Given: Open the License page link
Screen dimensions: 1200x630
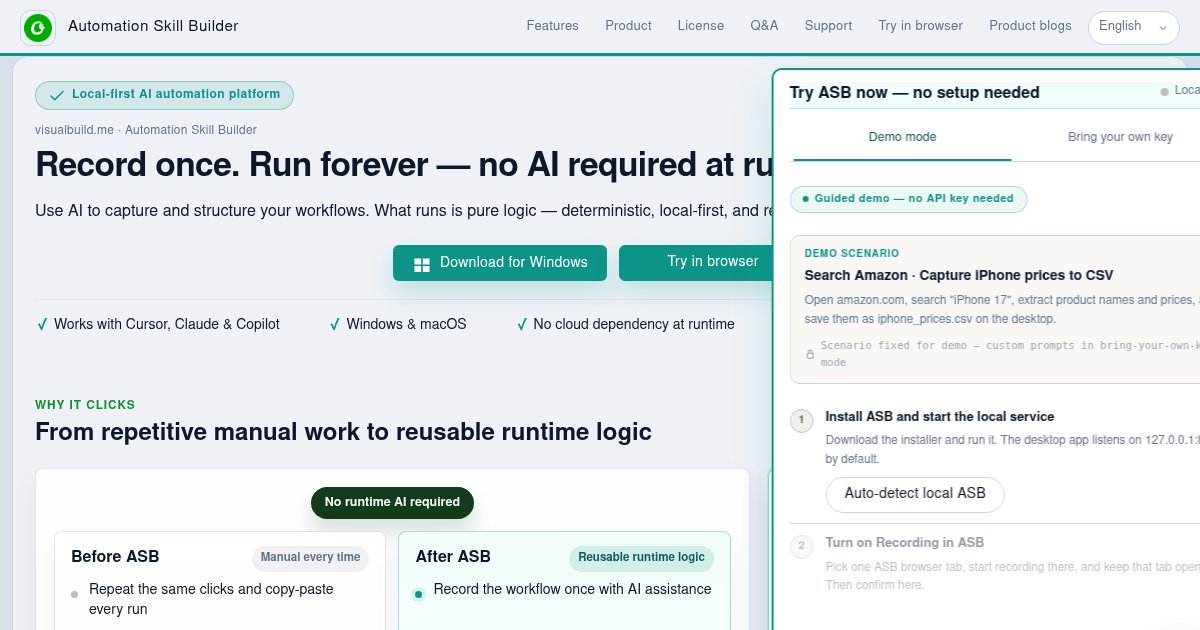Looking at the screenshot, I should click(x=701, y=26).
